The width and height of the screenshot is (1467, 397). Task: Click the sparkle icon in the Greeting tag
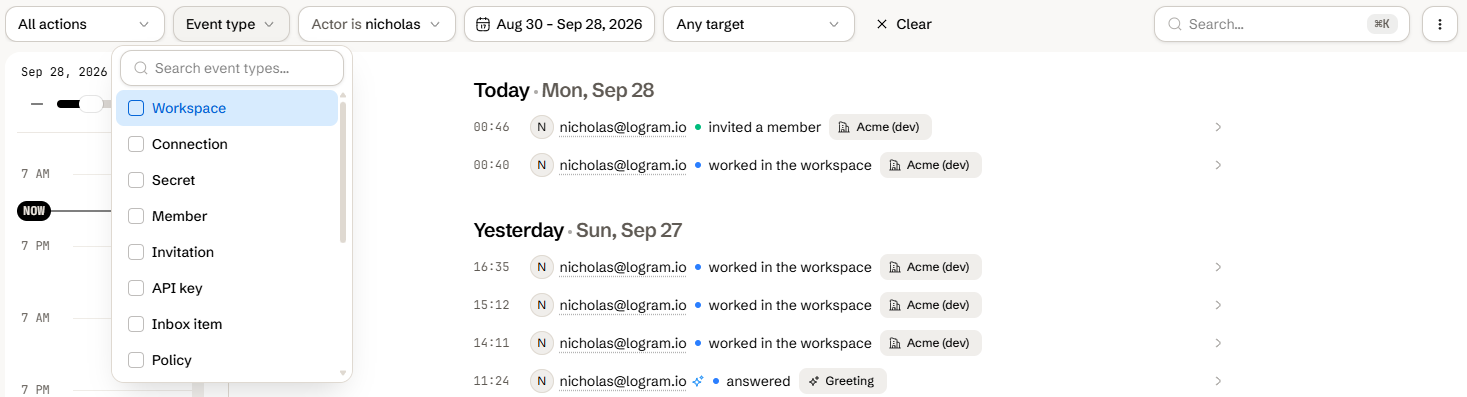pos(814,381)
